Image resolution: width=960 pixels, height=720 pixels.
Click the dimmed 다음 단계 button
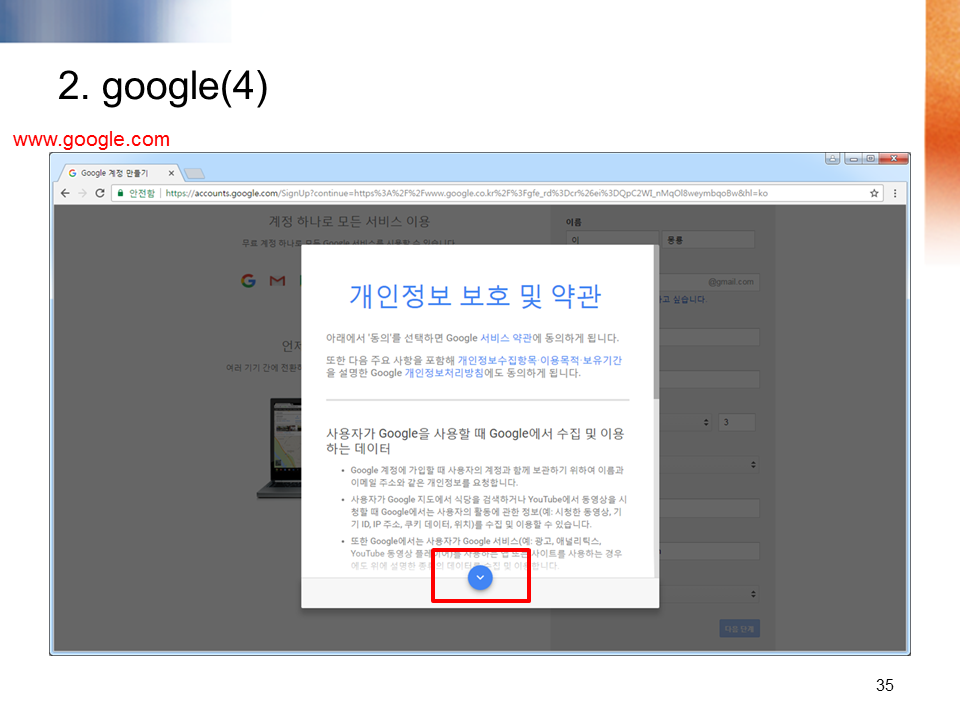click(739, 629)
